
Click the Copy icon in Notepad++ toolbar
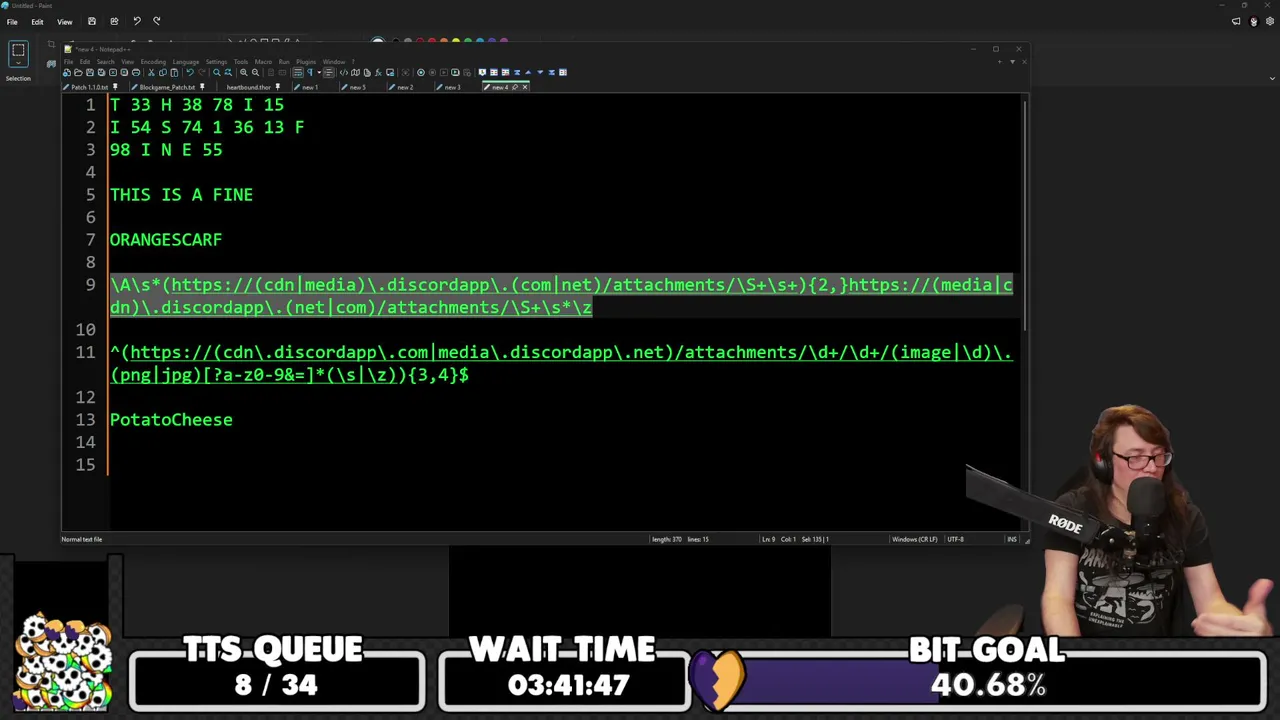(x=163, y=72)
